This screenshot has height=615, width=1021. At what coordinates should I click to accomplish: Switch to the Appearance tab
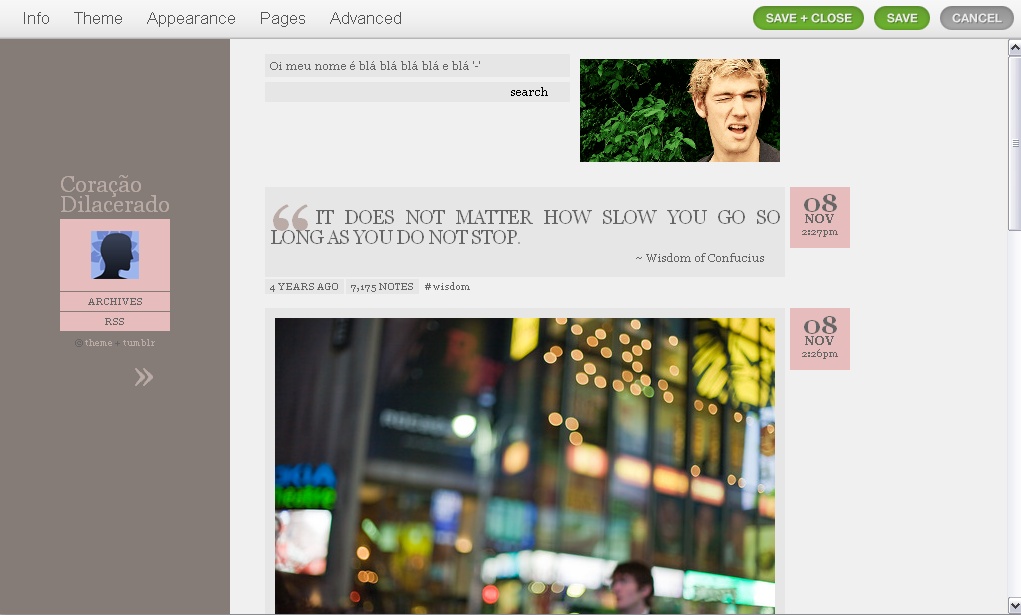click(191, 18)
